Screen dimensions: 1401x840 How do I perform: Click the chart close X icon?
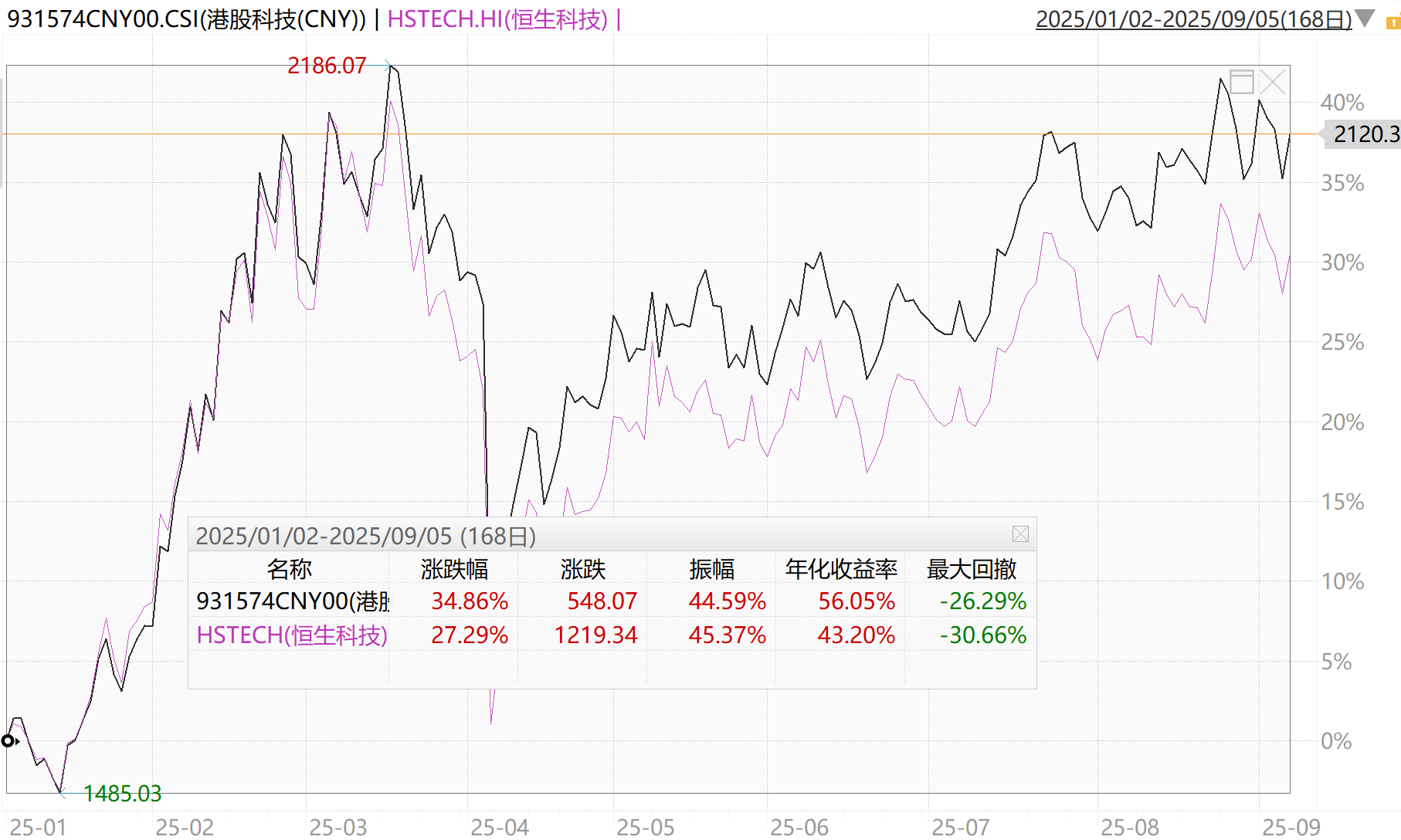point(1272,82)
